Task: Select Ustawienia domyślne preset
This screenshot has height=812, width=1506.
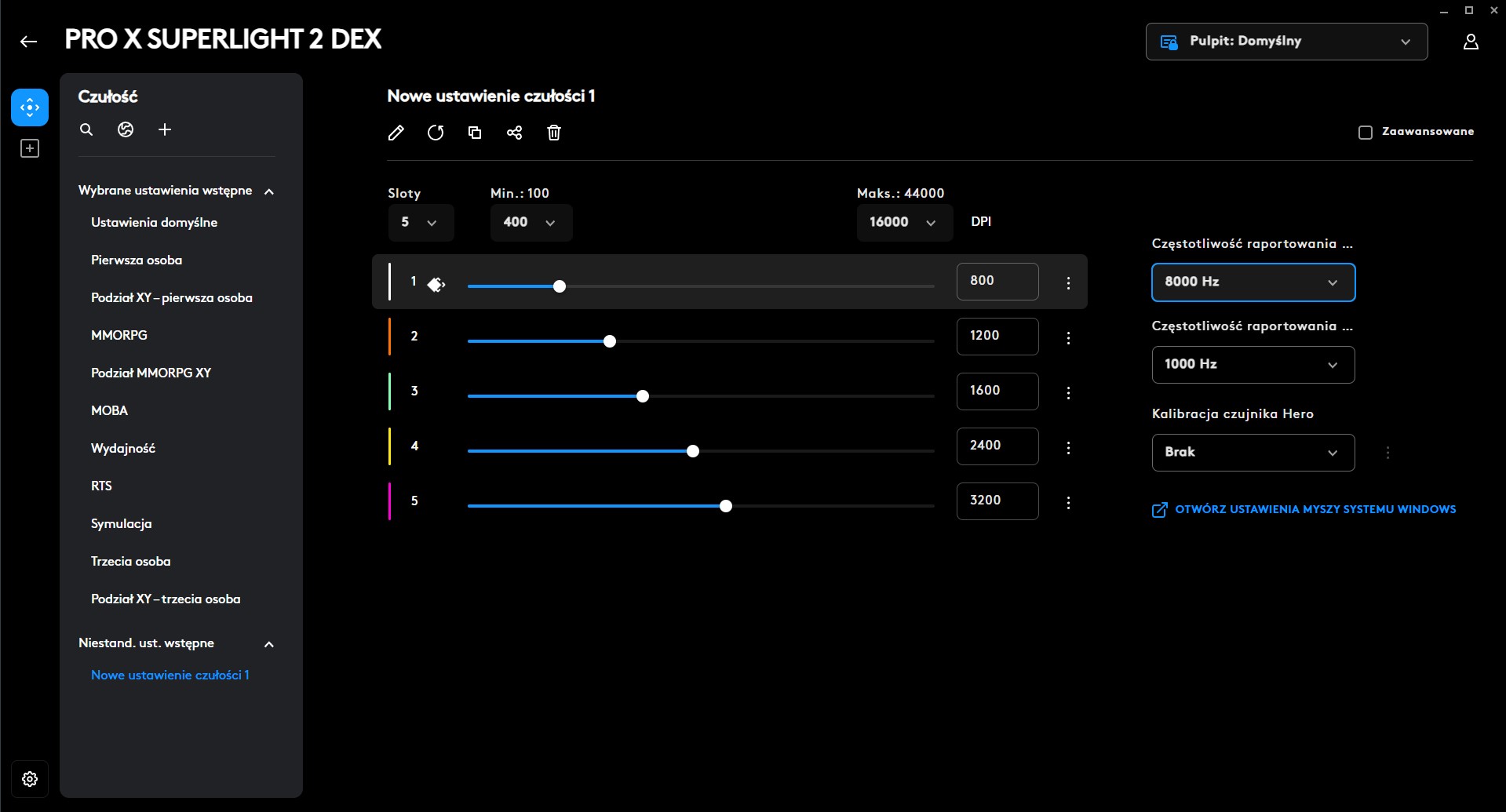Action: click(154, 223)
